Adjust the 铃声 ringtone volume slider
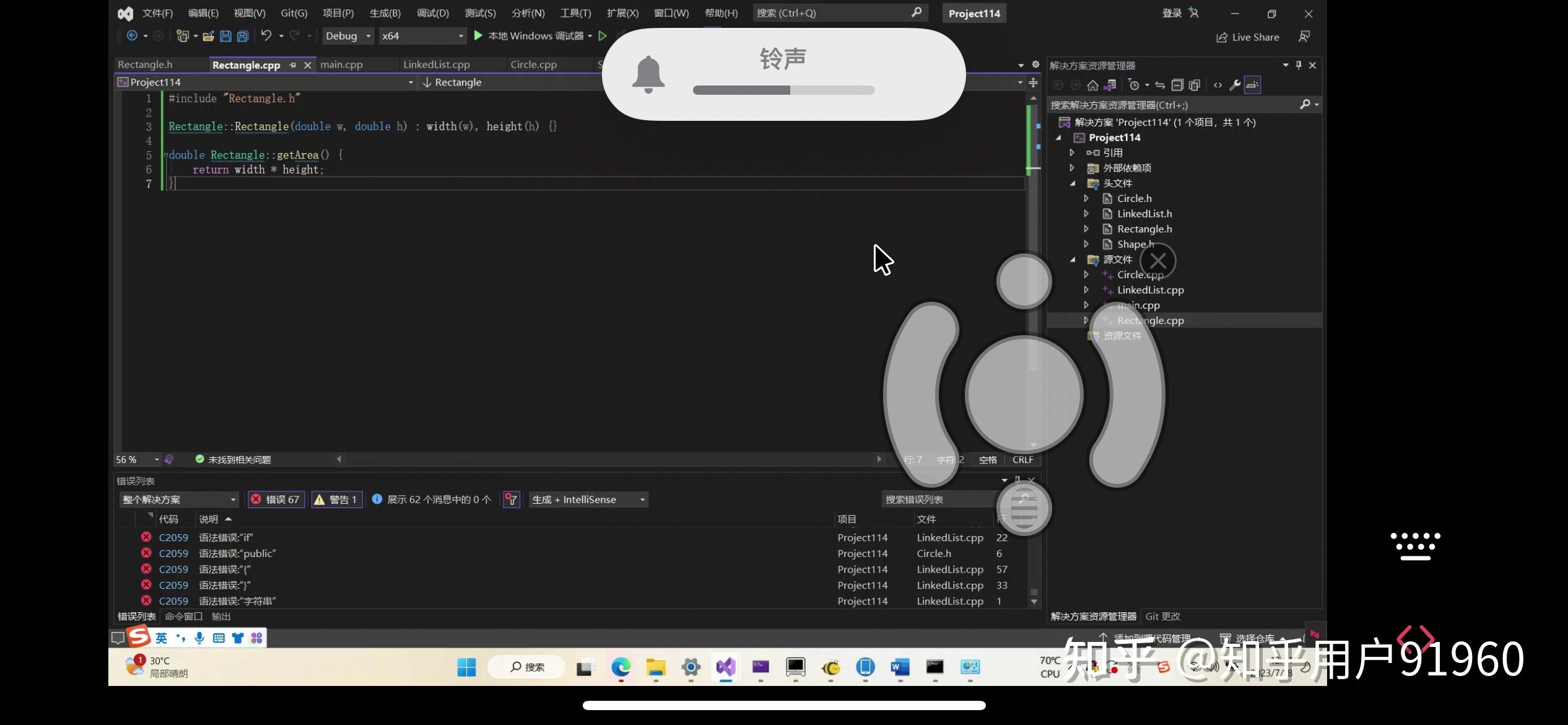The width and height of the screenshot is (1568, 725). 783,90
